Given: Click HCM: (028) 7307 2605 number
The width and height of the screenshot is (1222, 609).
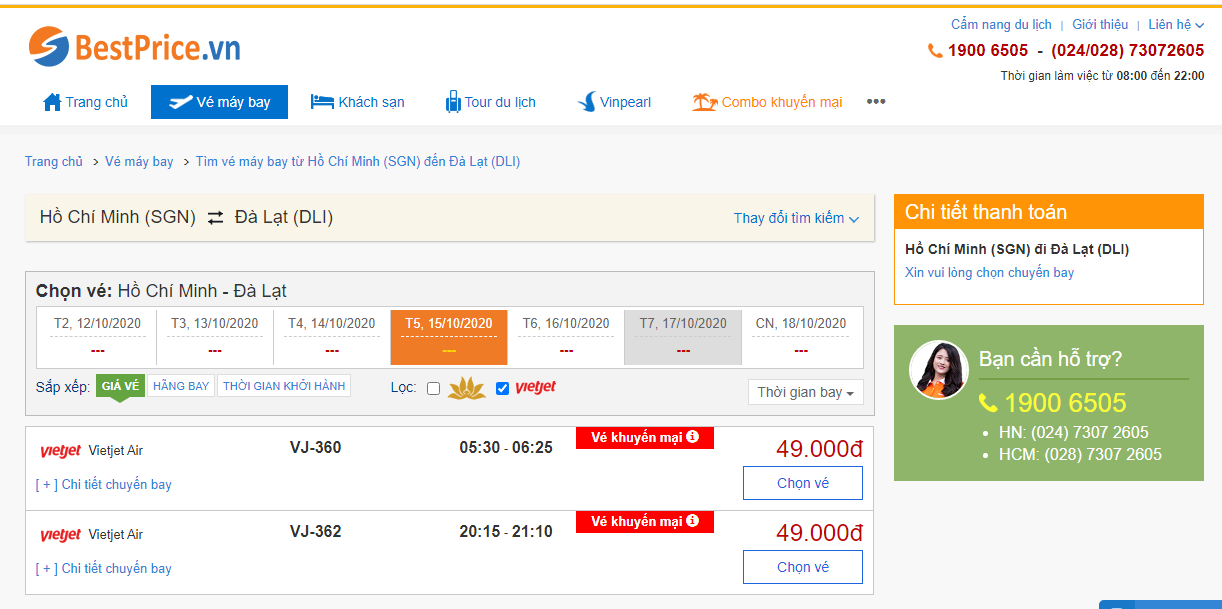Looking at the screenshot, I should [1080, 455].
